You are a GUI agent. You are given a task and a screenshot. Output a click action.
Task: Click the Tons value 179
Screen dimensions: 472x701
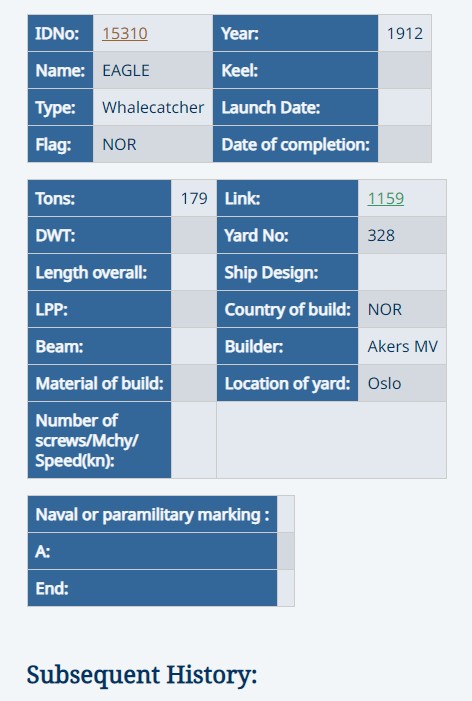click(194, 198)
